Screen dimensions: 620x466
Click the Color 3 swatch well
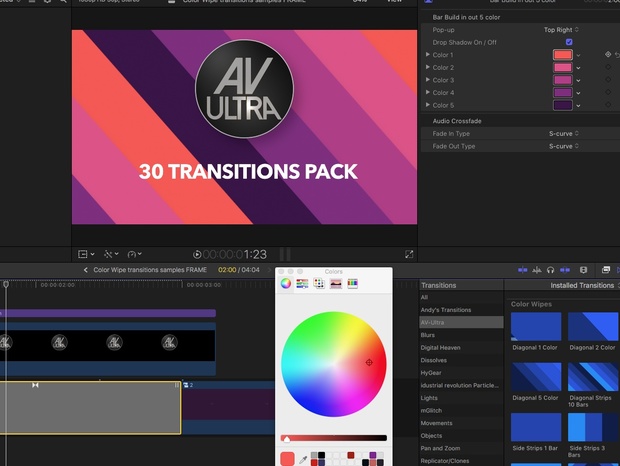(563, 80)
